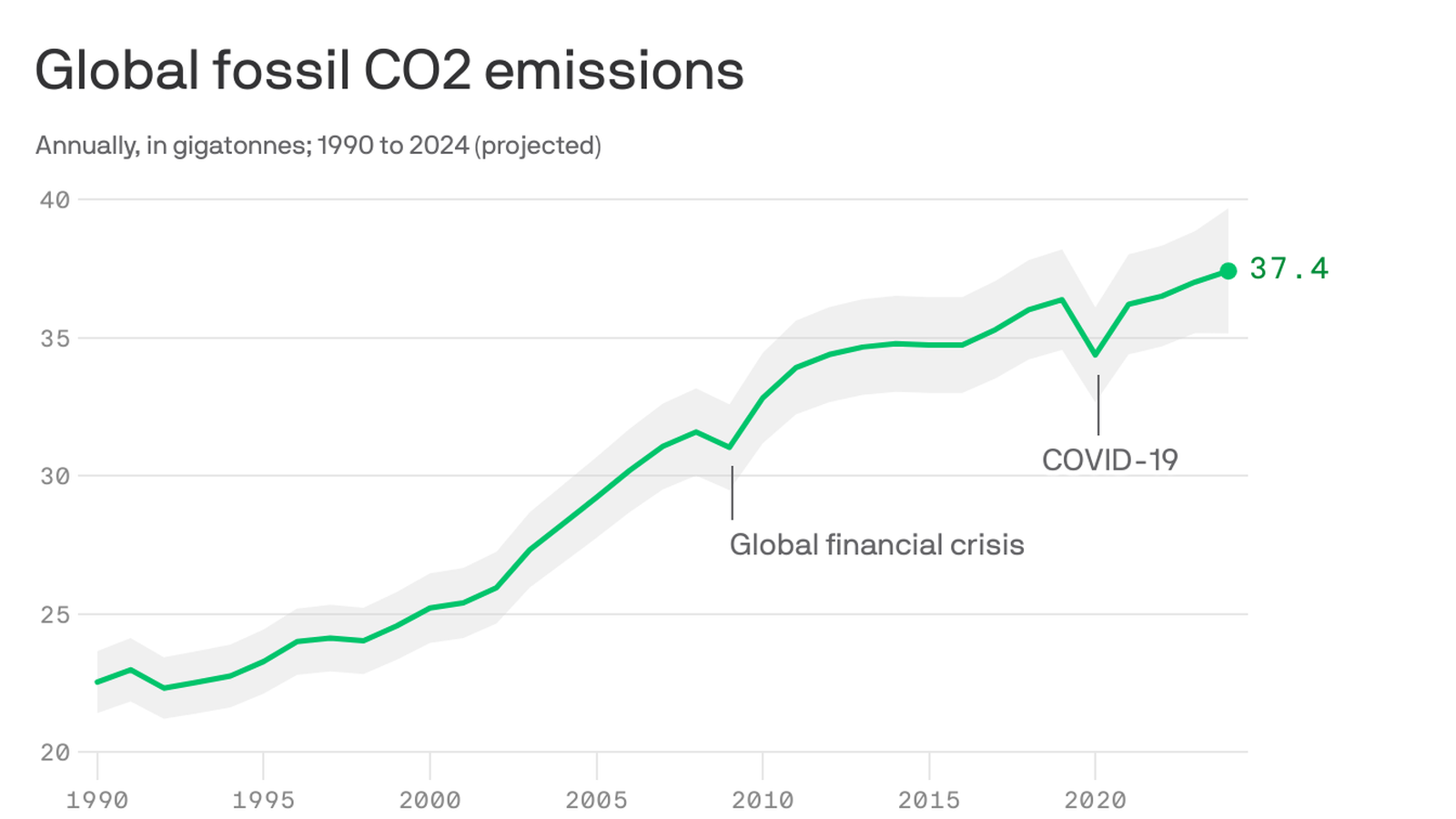This screenshot has height=819, width=1456.
Task: Click the 40 label on the y-axis
Action: coord(56,199)
